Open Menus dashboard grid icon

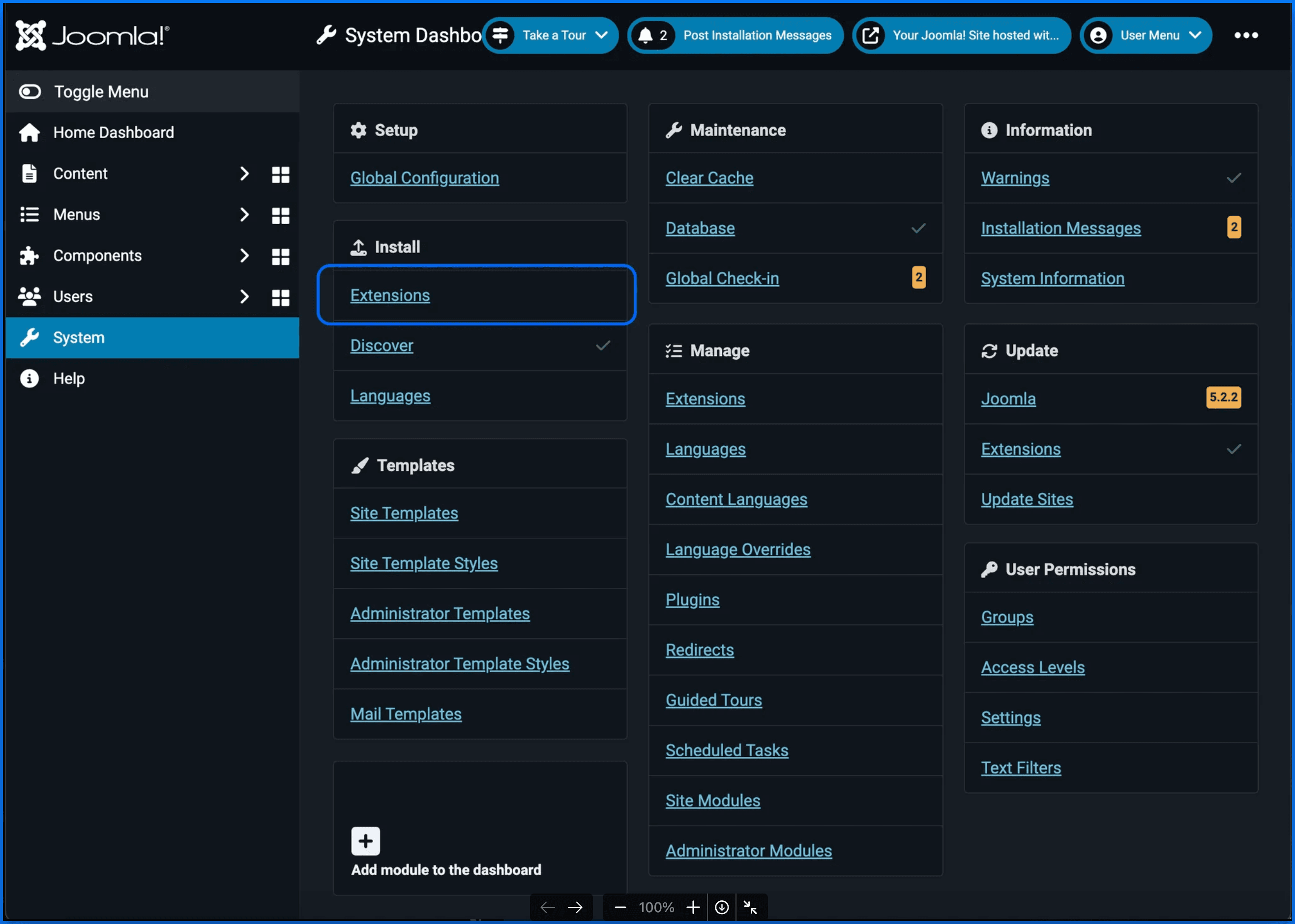pos(281,215)
